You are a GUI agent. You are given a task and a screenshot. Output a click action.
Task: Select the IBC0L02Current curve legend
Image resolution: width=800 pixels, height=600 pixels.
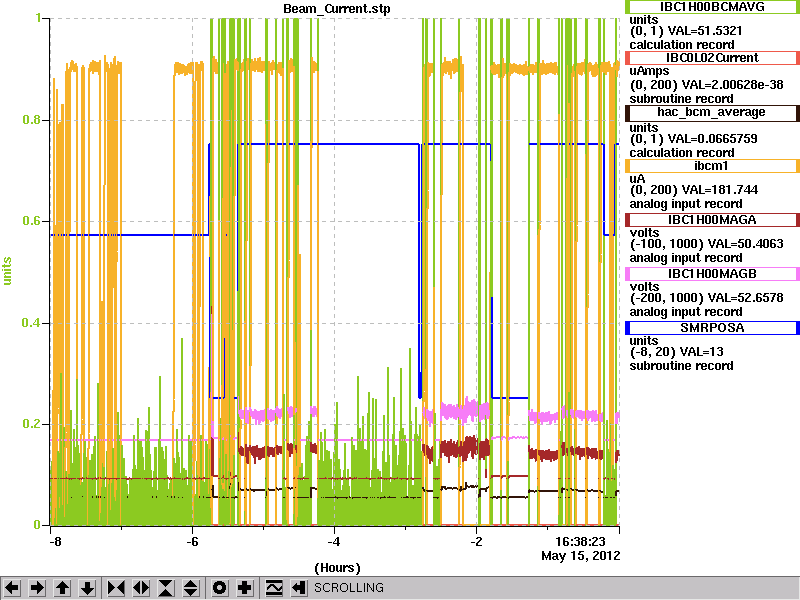[x=712, y=58]
